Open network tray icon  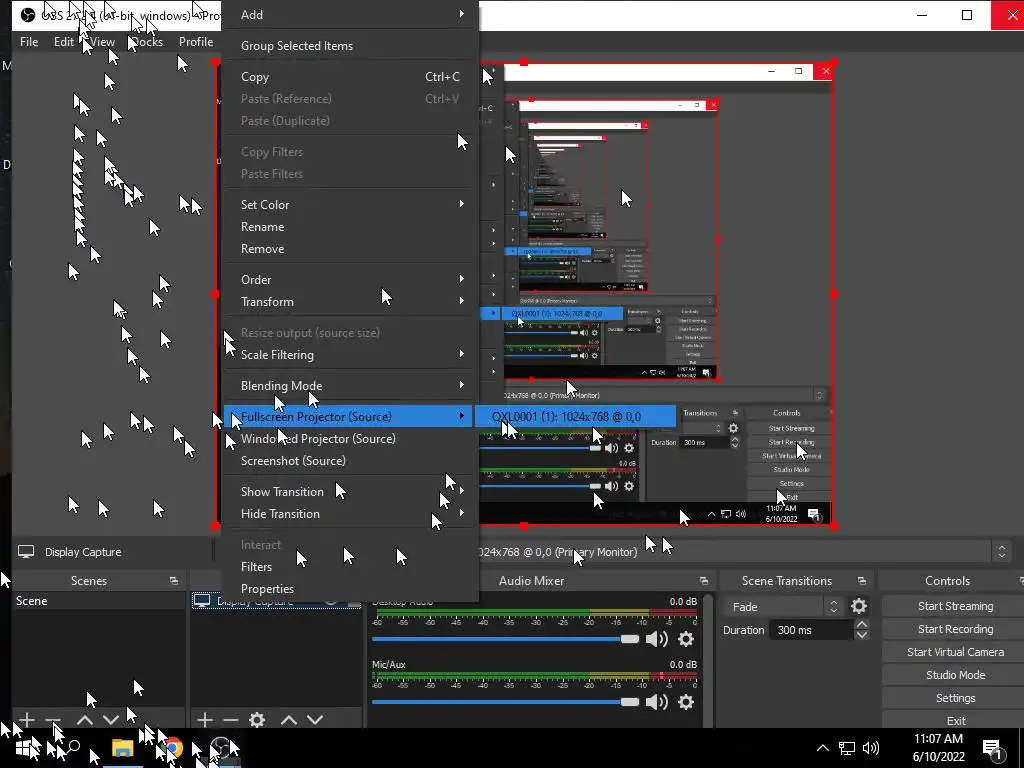(x=847, y=748)
